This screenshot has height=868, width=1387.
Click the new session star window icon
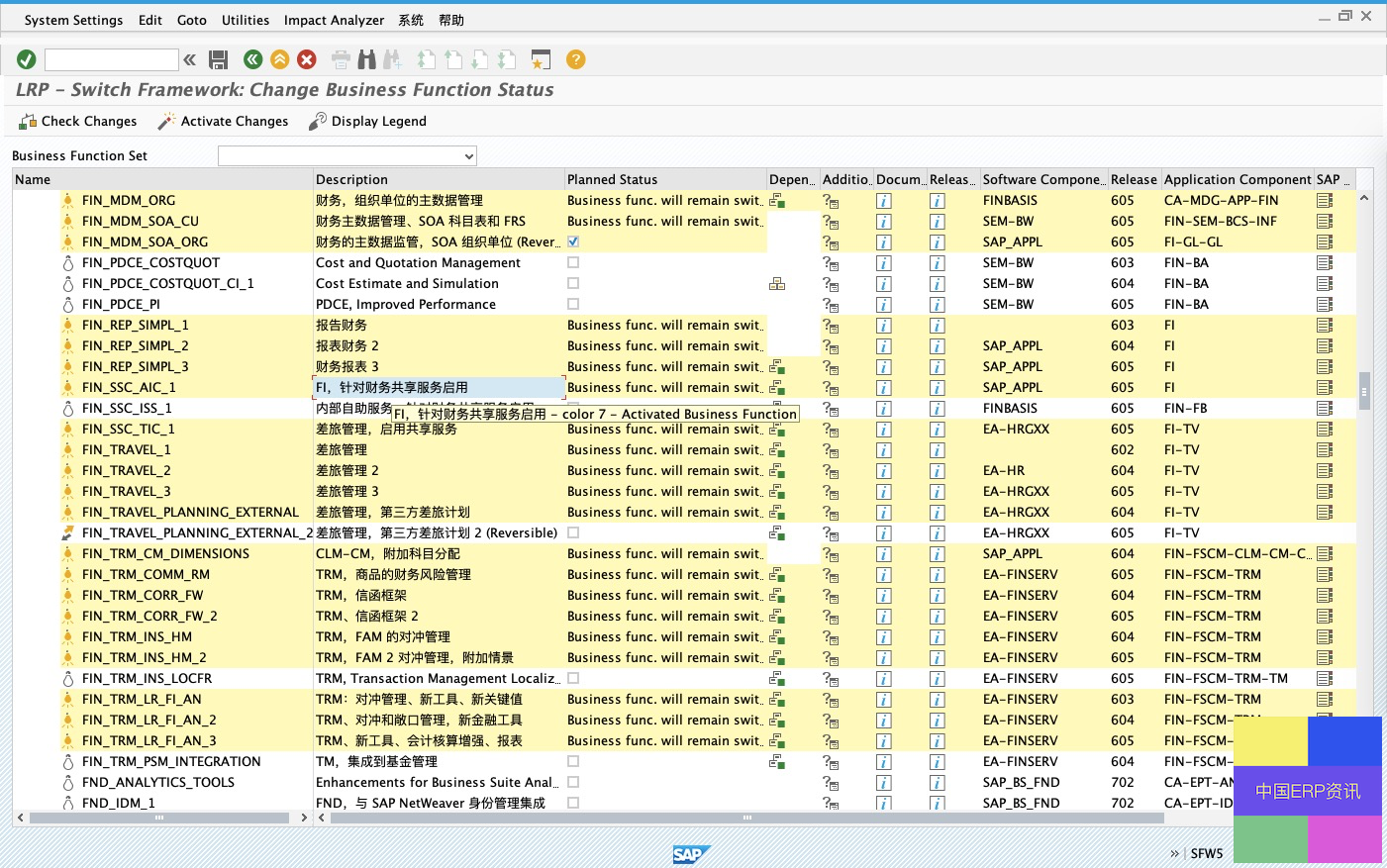[541, 59]
